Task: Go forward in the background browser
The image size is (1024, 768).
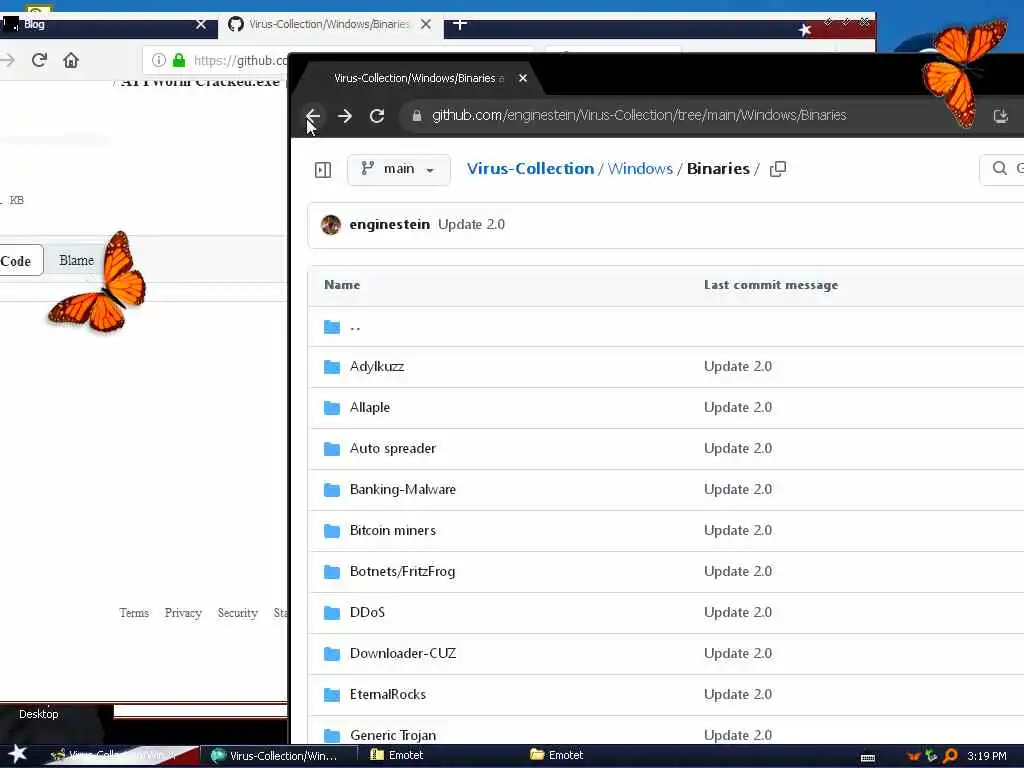Action: pos(7,60)
